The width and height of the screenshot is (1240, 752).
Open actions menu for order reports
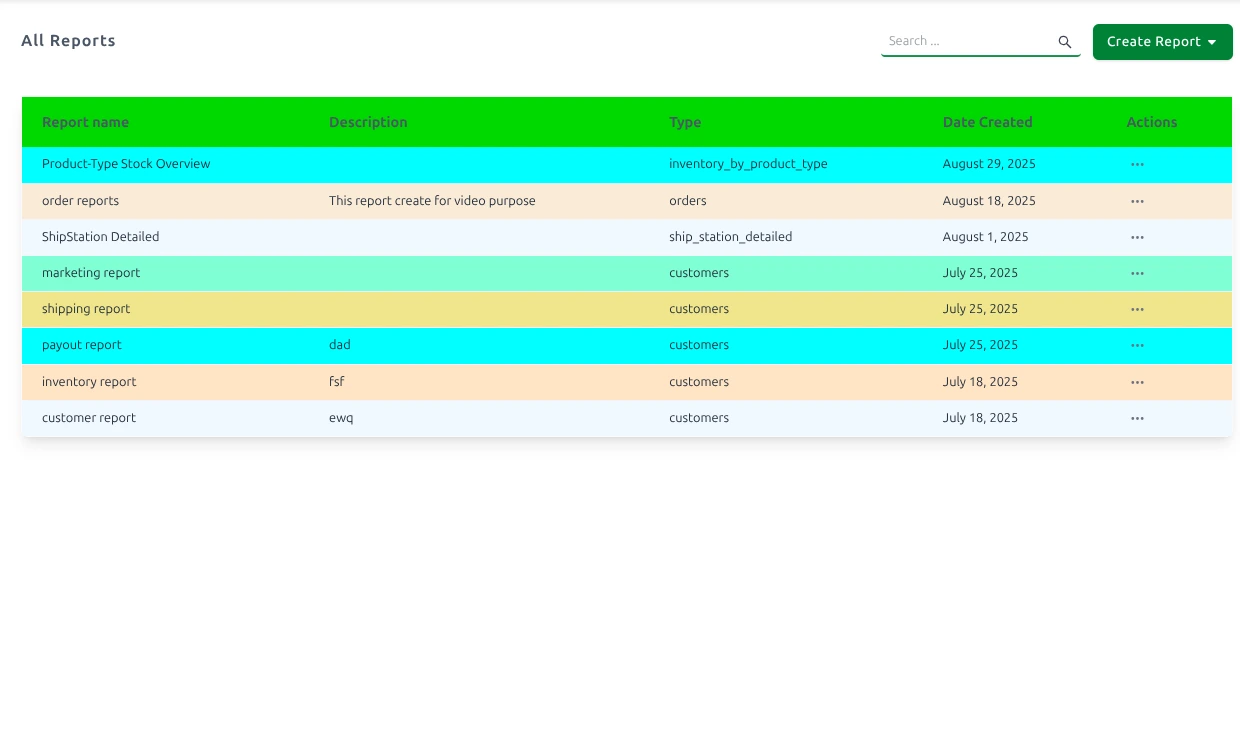click(x=1137, y=201)
